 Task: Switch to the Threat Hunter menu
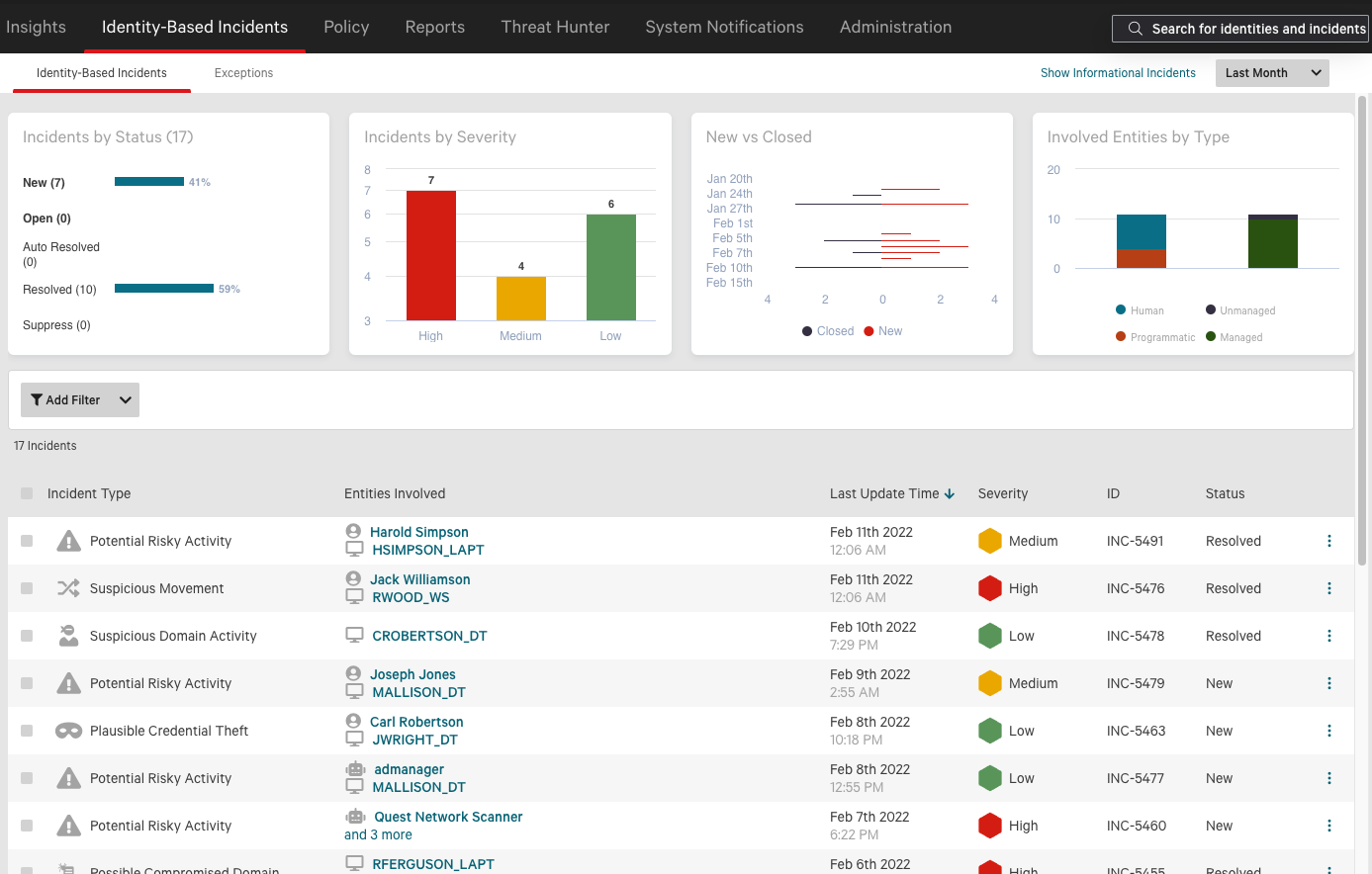coord(555,27)
